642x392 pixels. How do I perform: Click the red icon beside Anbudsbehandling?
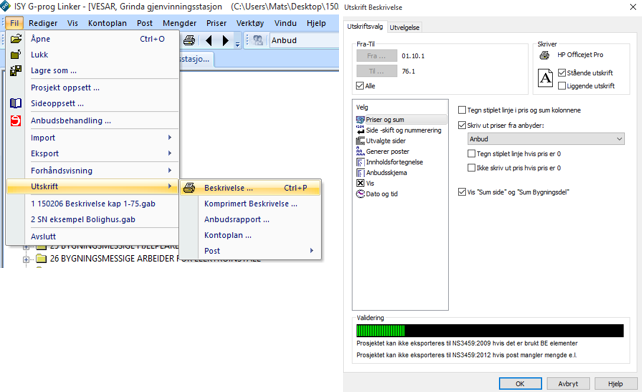(16, 120)
